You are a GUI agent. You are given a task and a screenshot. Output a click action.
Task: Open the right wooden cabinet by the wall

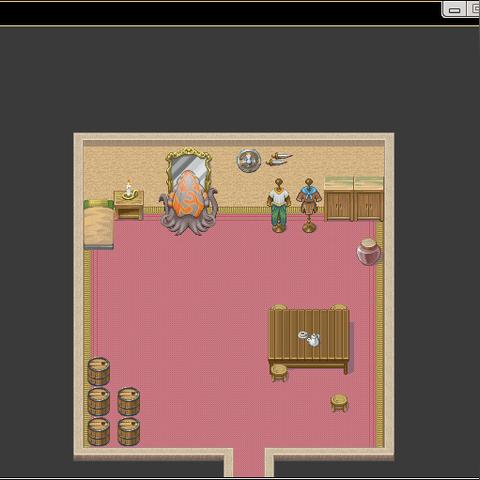click(369, 199)
